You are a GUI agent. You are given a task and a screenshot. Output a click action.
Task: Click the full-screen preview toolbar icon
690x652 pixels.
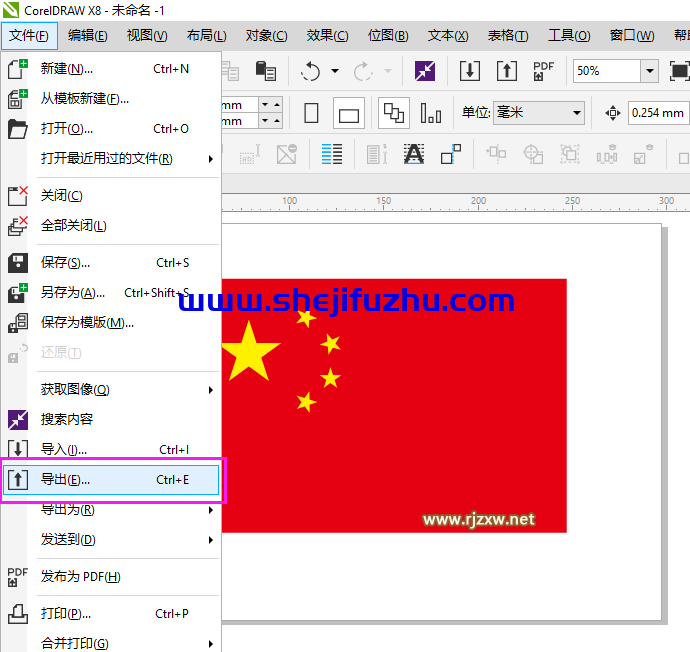pyautogui.click(x=679, y=71)
